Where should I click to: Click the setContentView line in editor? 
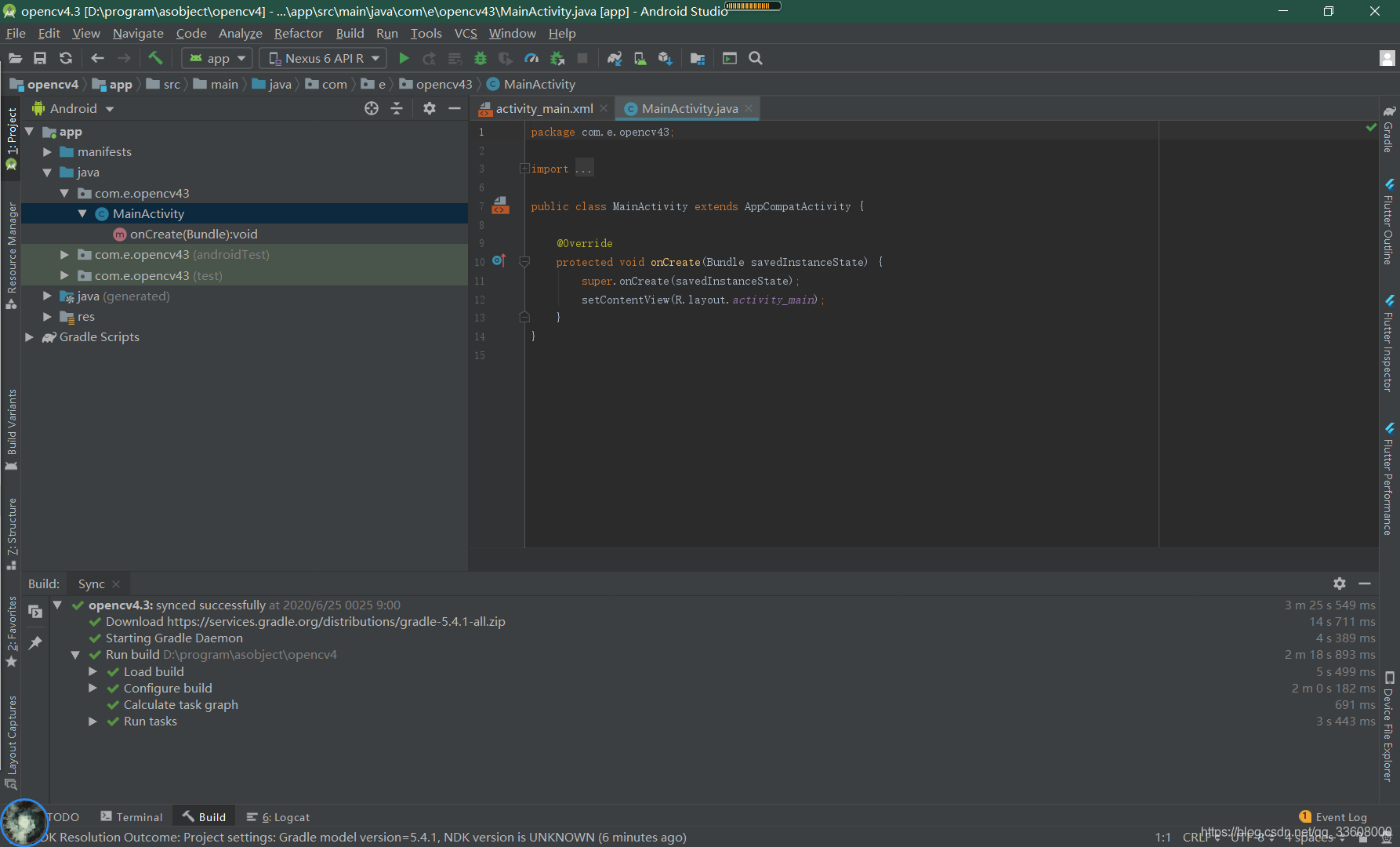702,300
